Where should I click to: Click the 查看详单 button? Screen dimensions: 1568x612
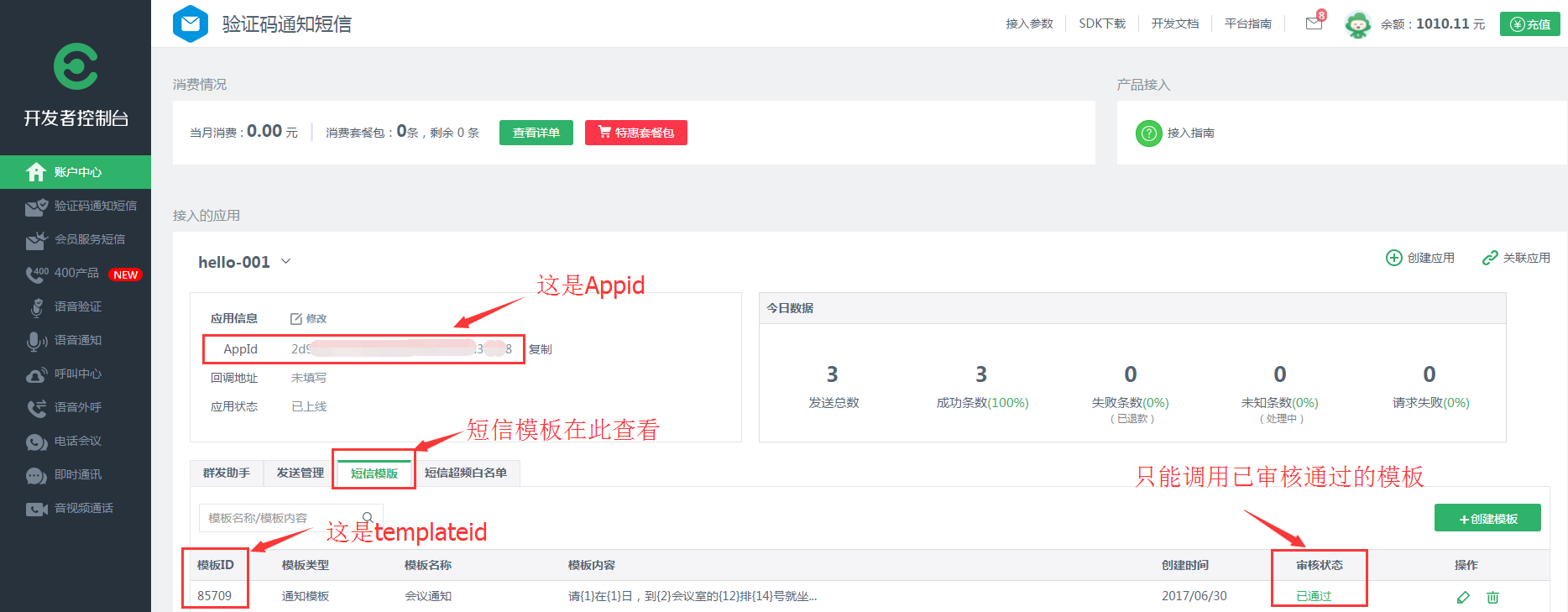[x=536, y=133]
